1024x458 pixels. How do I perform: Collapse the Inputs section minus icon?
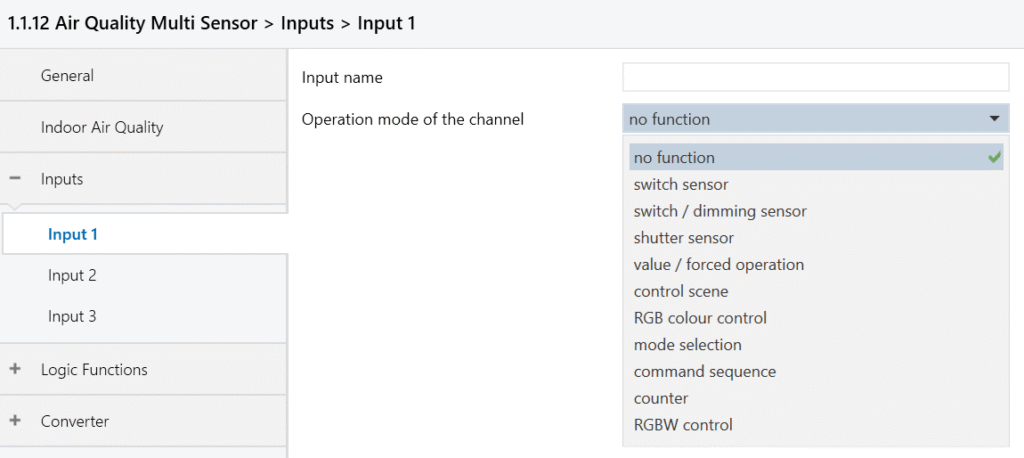15,179
